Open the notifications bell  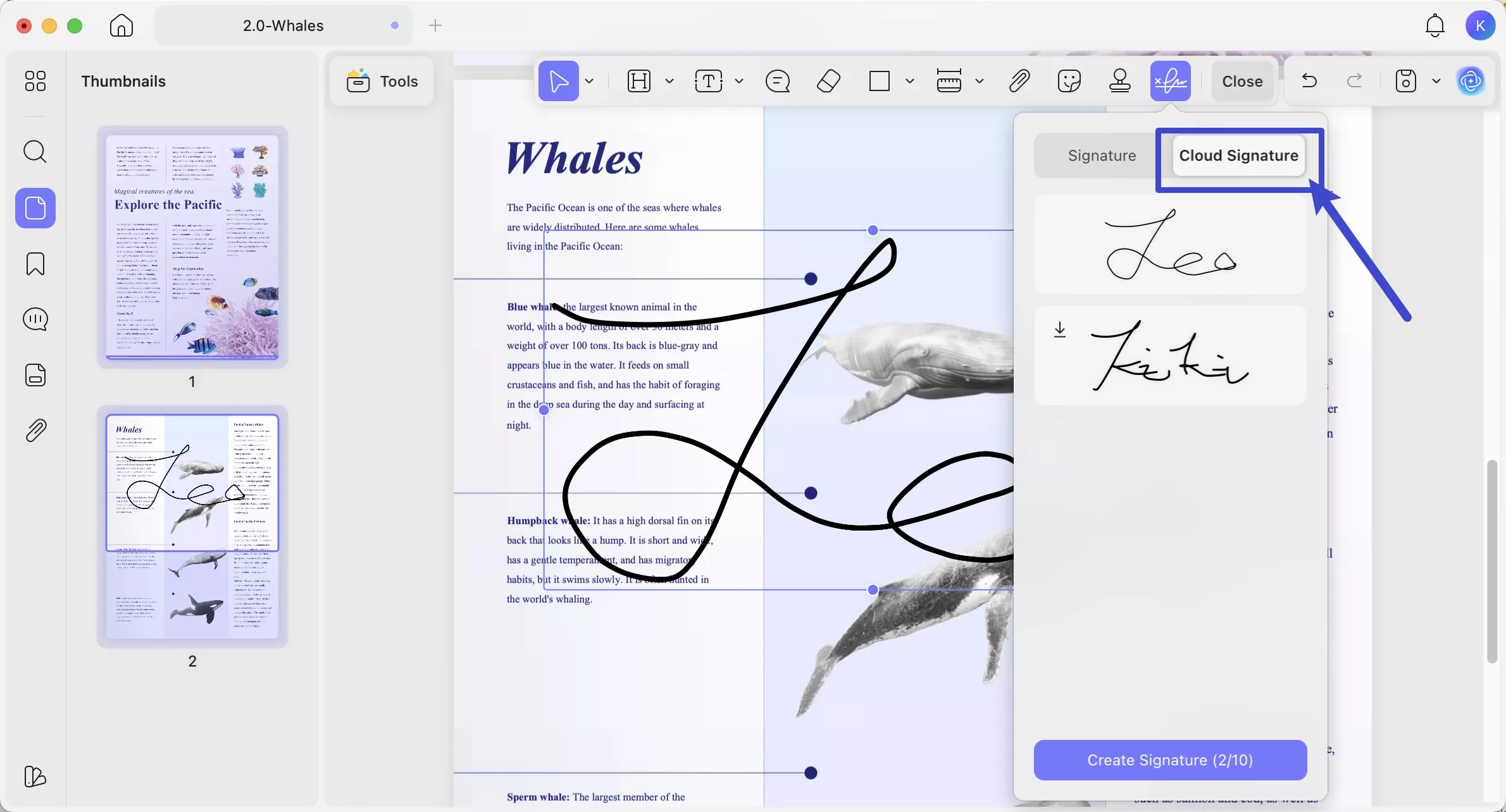(x=1435, y=26)
